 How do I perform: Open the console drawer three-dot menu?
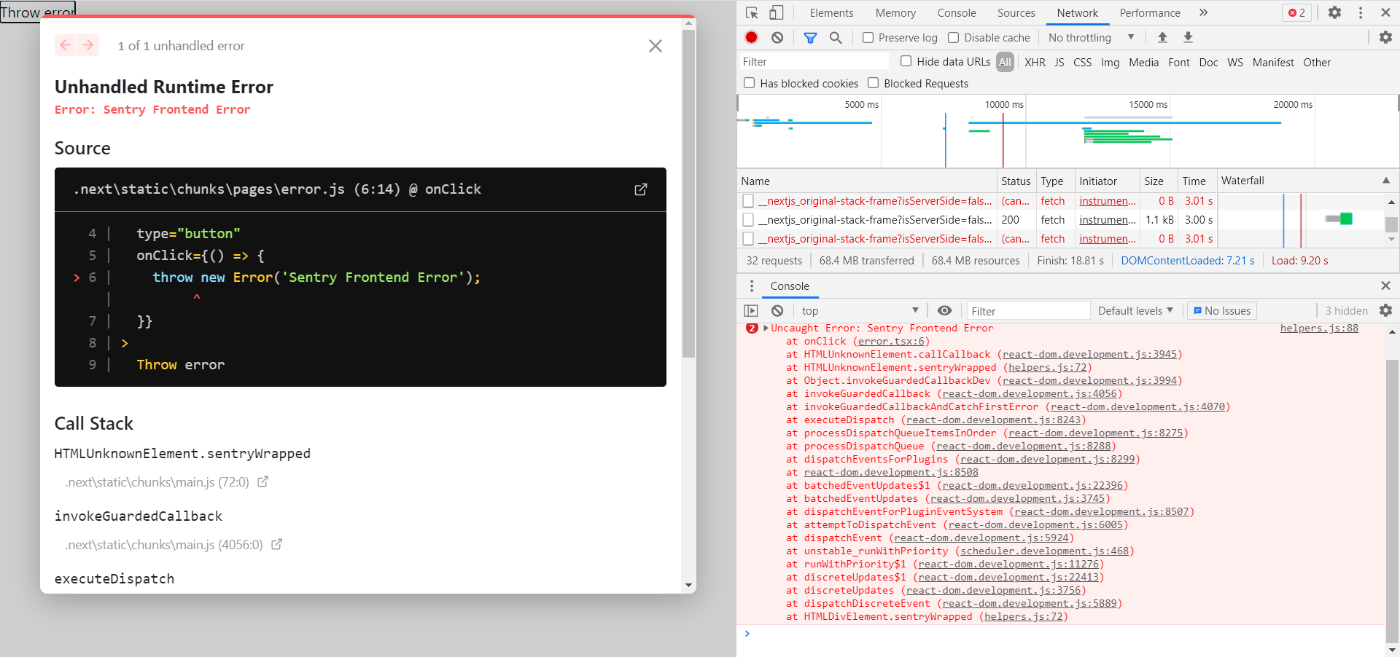(752, 286)
